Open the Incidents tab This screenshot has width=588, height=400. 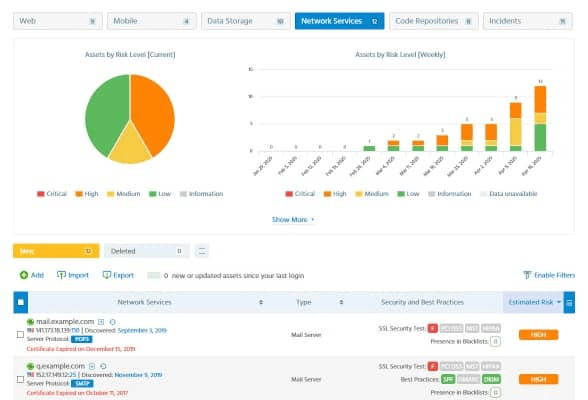coord(528,21)
